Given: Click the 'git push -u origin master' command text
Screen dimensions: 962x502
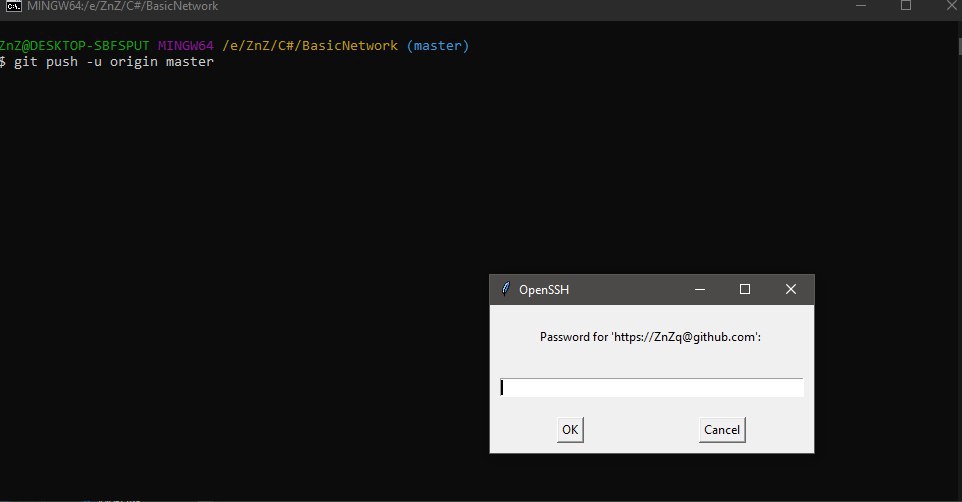Looking at the screenshot, I should [114, 61].
